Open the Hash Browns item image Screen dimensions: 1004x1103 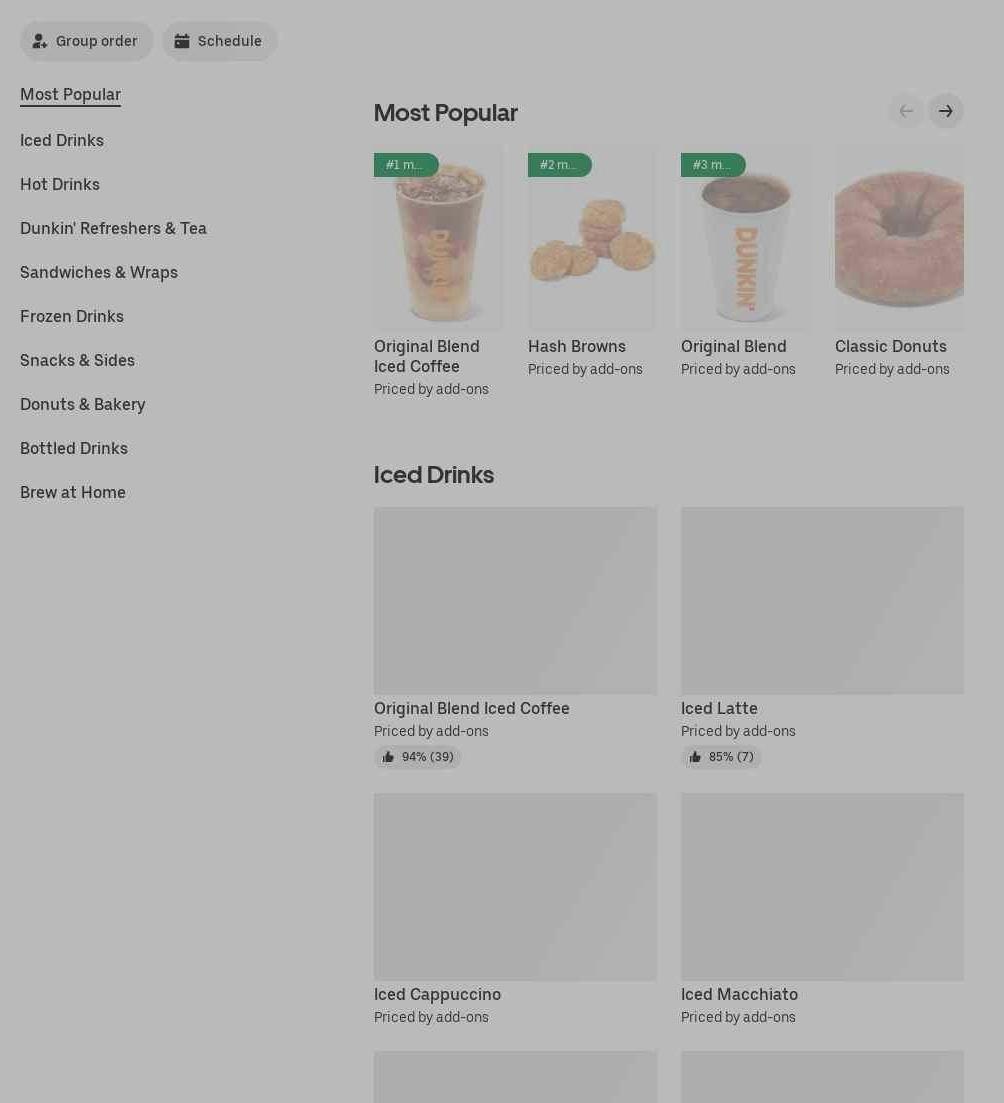(x=592, y=238)
